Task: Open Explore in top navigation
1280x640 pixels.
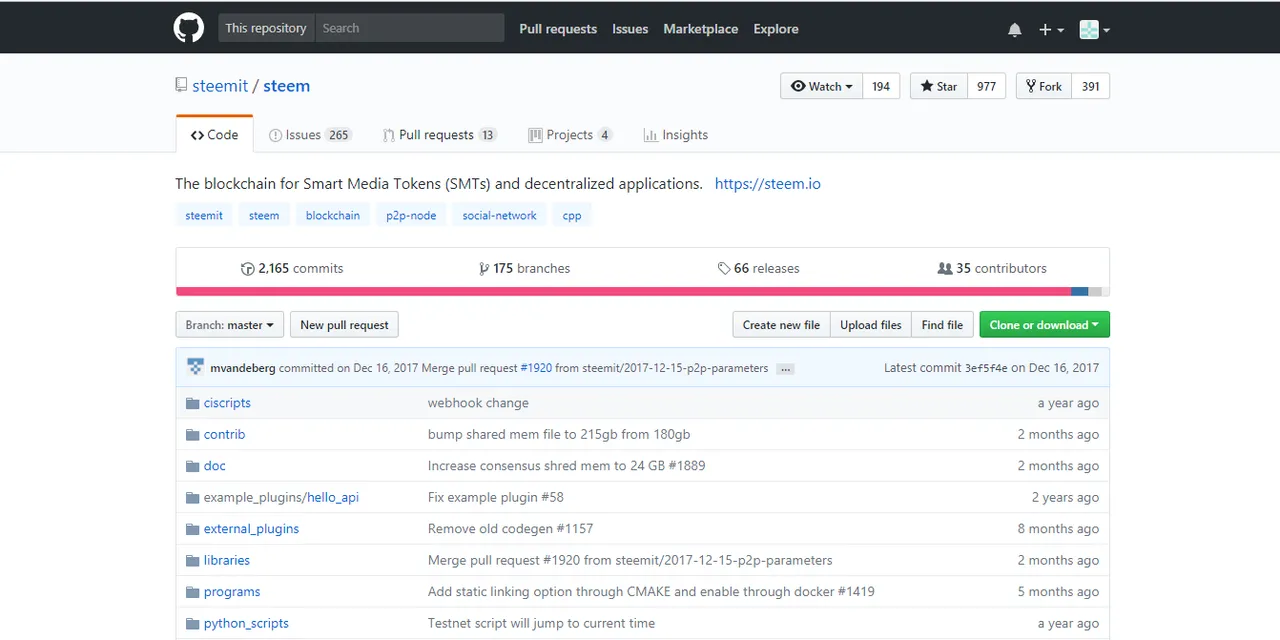Action: tap(776, 29)
